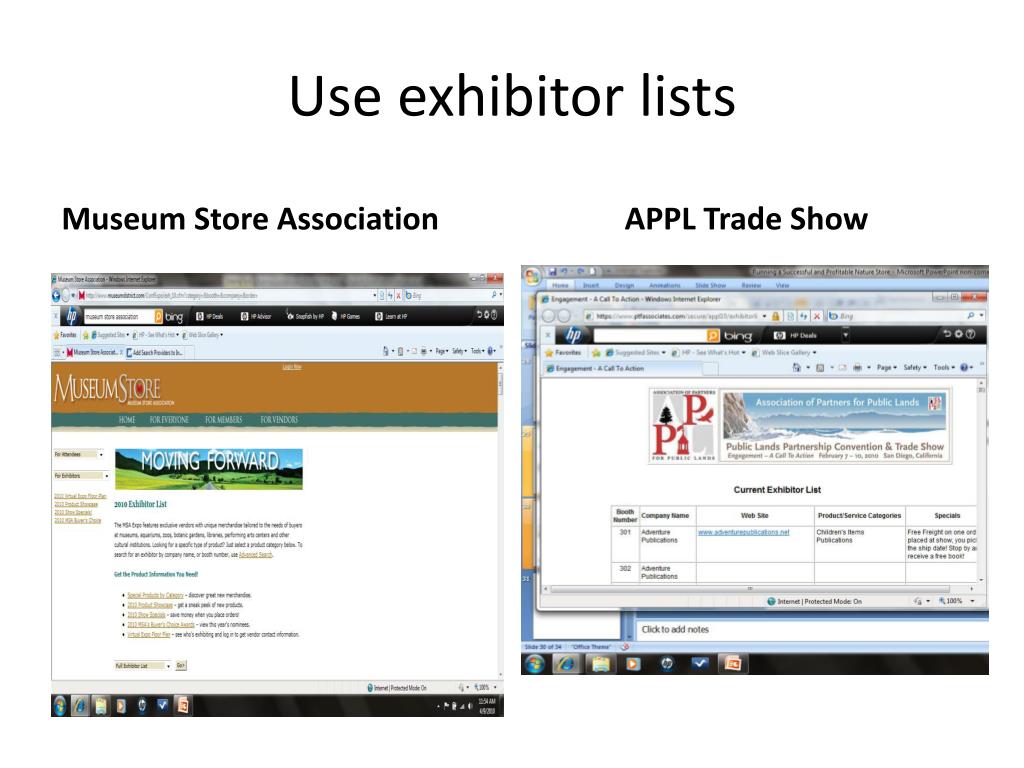Click the PowerPoint icon in right screenshot taskbar
1024x768 pixels.
(x=733, y=664)
